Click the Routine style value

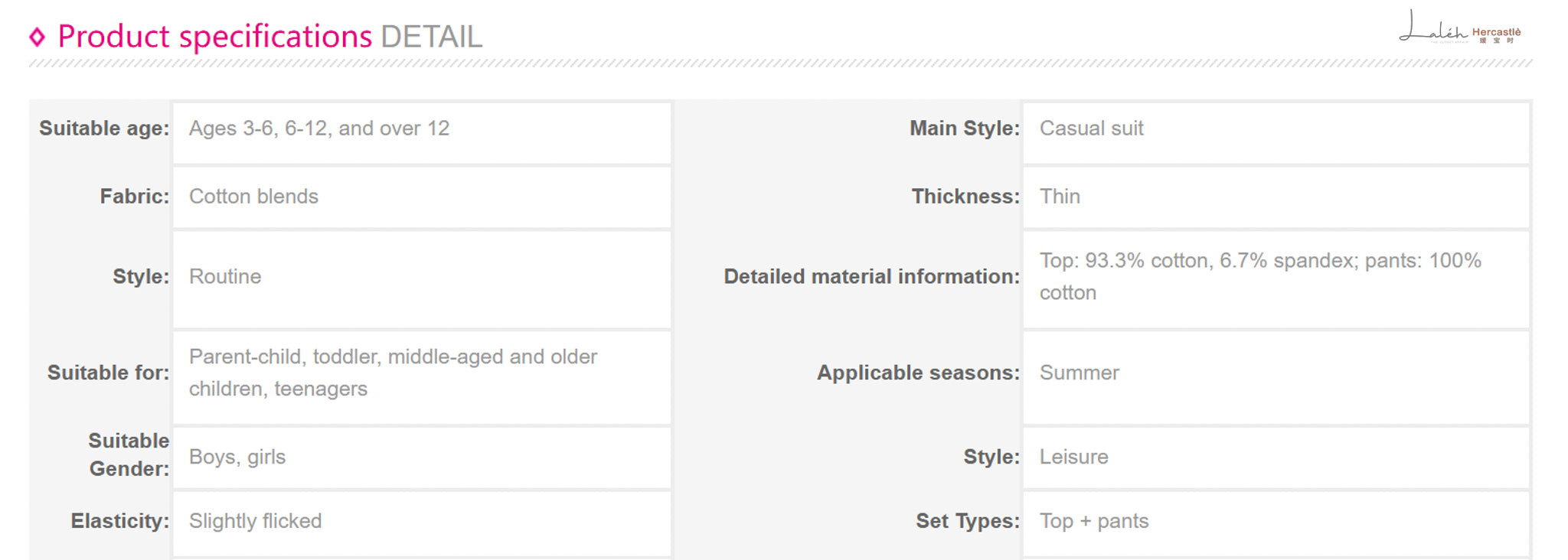coord(225,276)
